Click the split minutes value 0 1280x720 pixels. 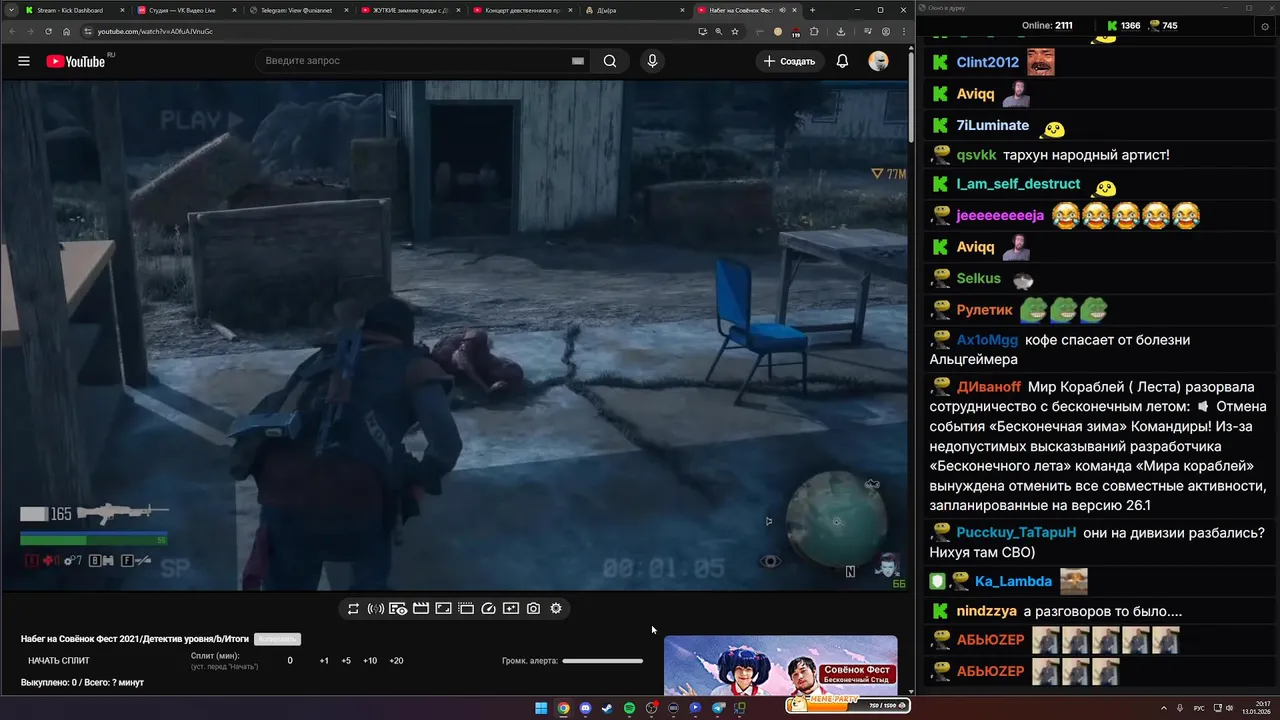pyautogui.click(x=290, y=661)
